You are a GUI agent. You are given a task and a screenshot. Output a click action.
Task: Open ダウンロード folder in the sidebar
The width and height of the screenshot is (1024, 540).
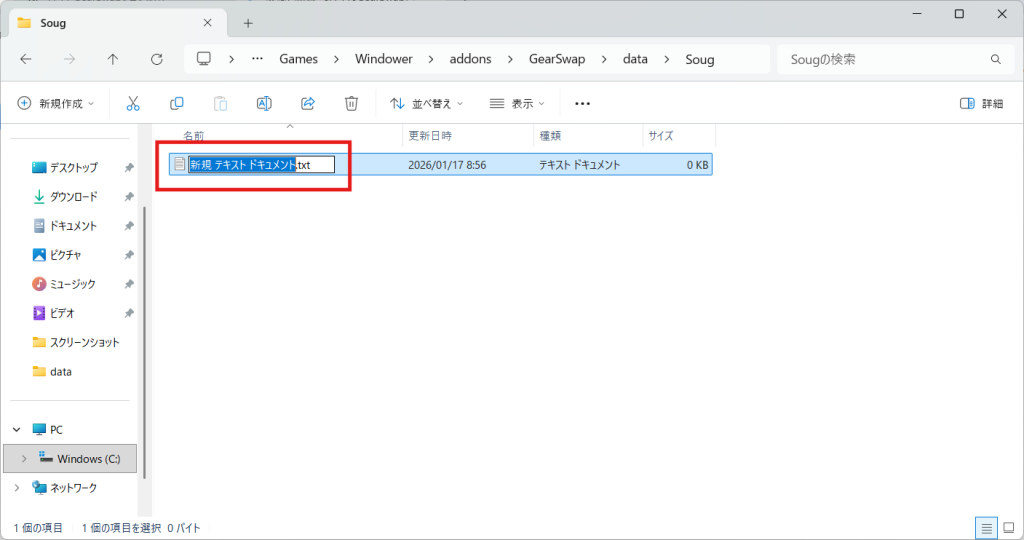(x=73, y=196)
